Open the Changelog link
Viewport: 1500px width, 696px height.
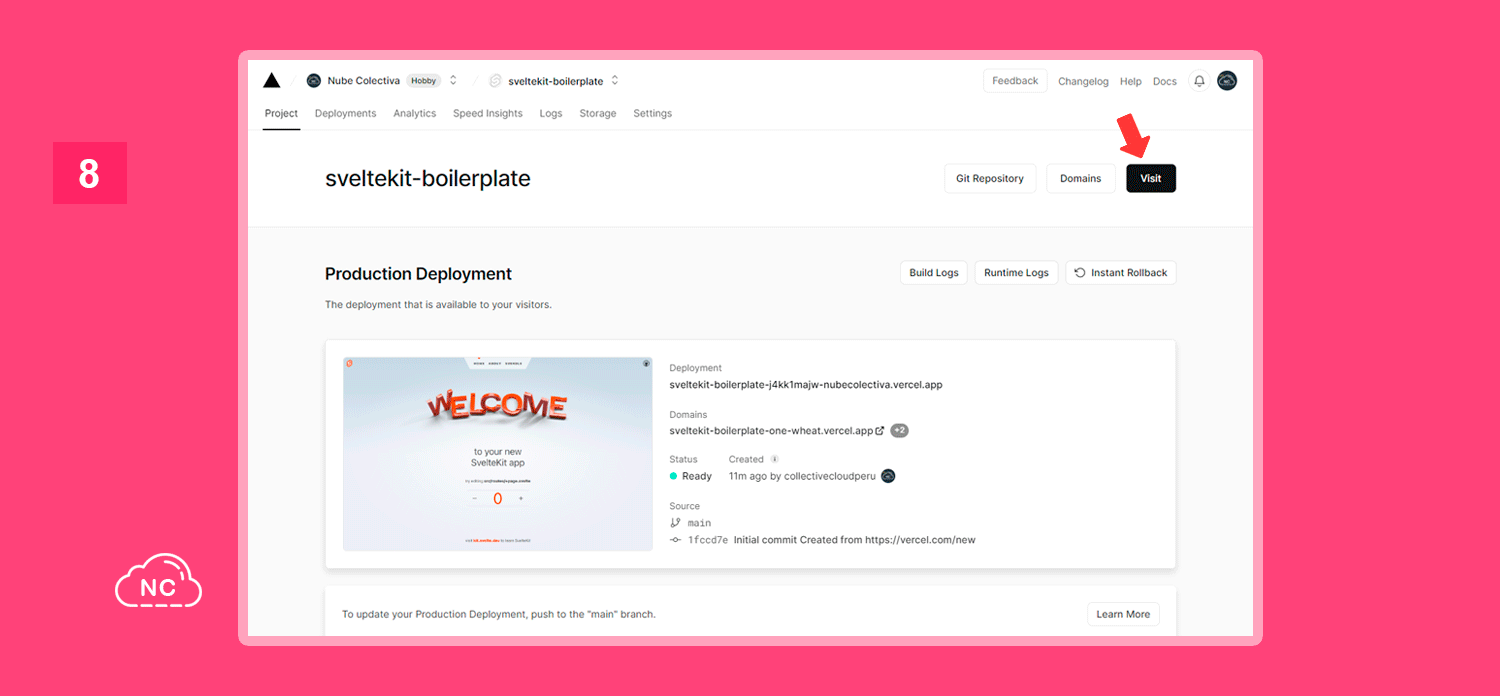1084,82
